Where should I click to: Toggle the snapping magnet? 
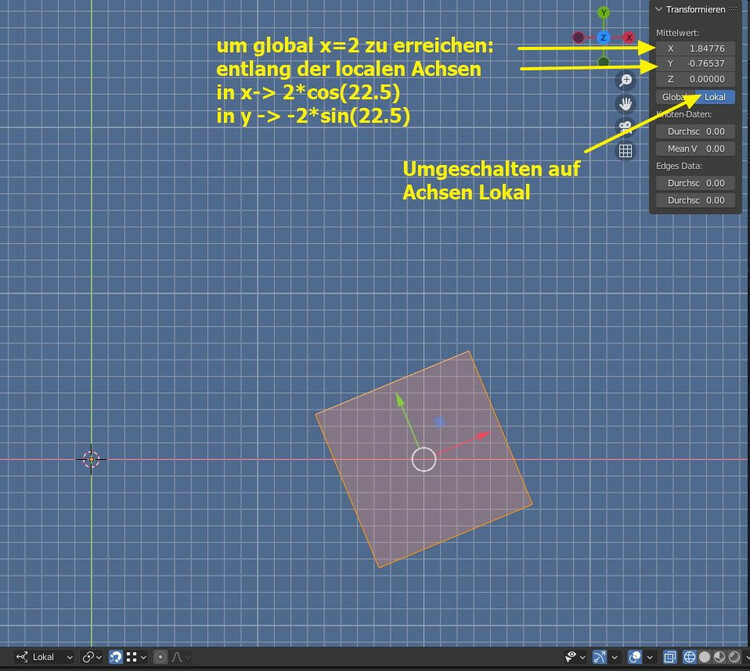point(115,657)
